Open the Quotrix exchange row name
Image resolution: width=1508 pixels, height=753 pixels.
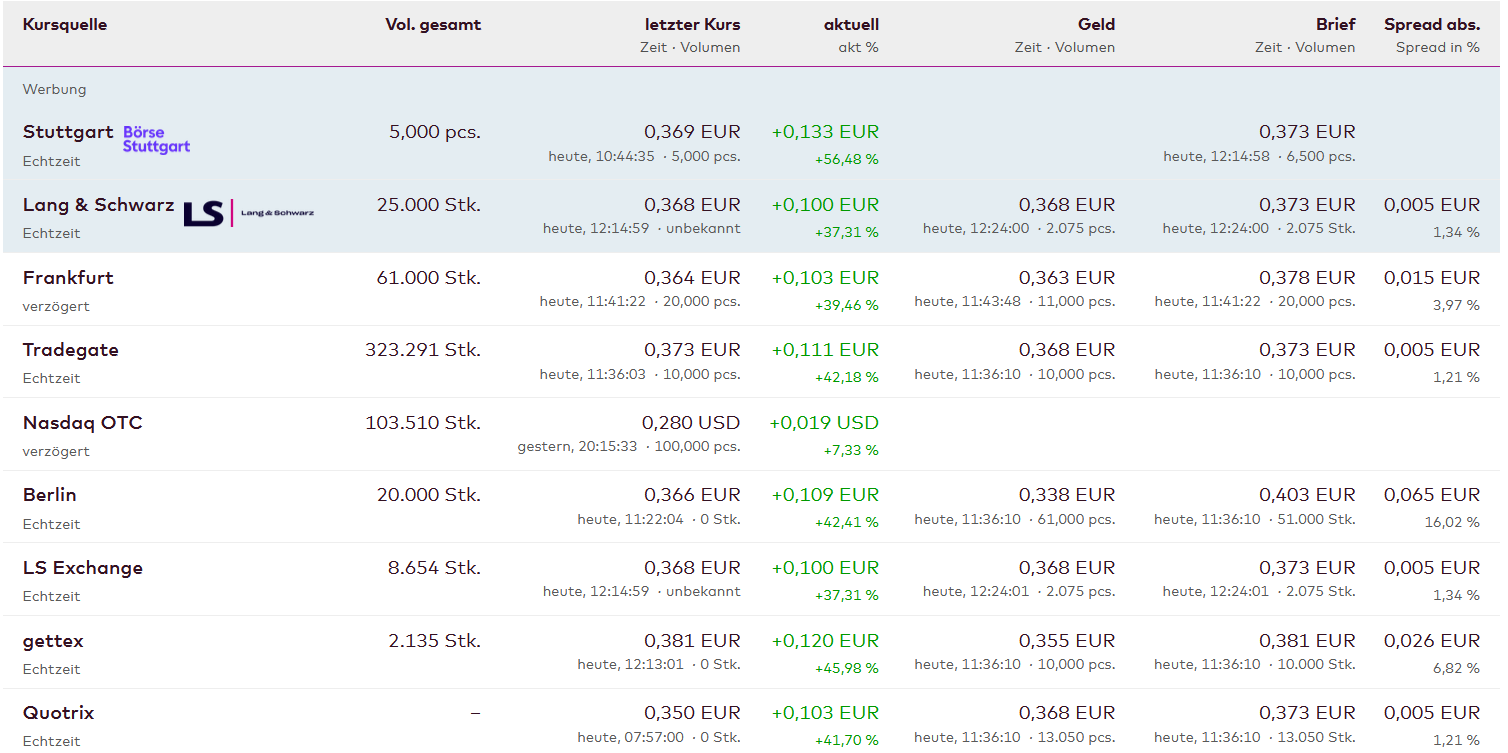click(58, 713)
